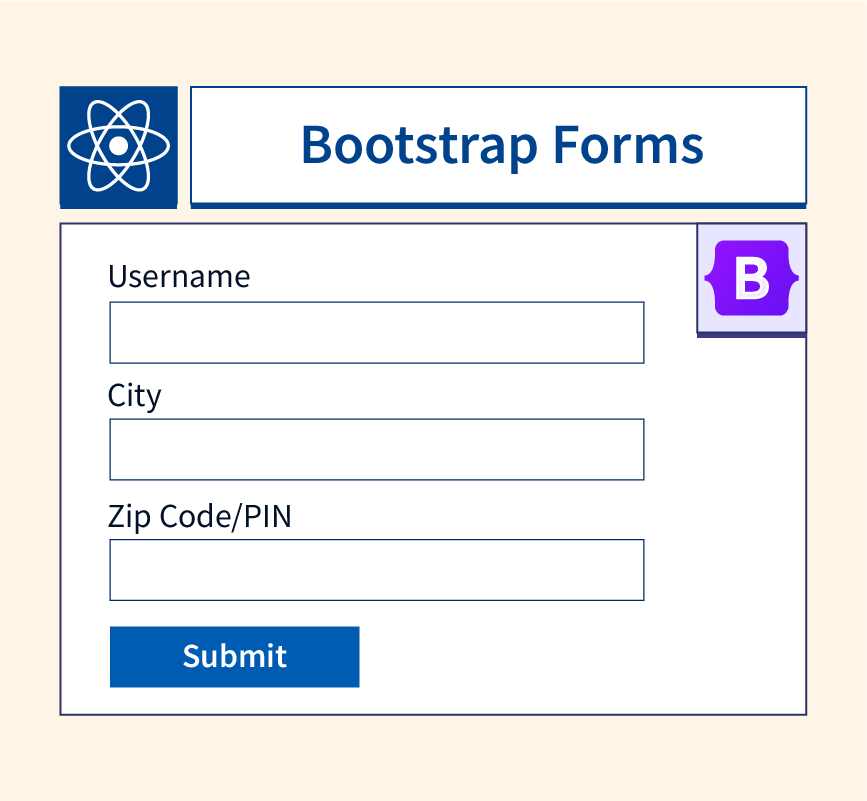Image resolution: width=867 pixels, height=801 pixels.
Task: Click the word Bootstrap in the title
Action: click(x=418, y=146)
